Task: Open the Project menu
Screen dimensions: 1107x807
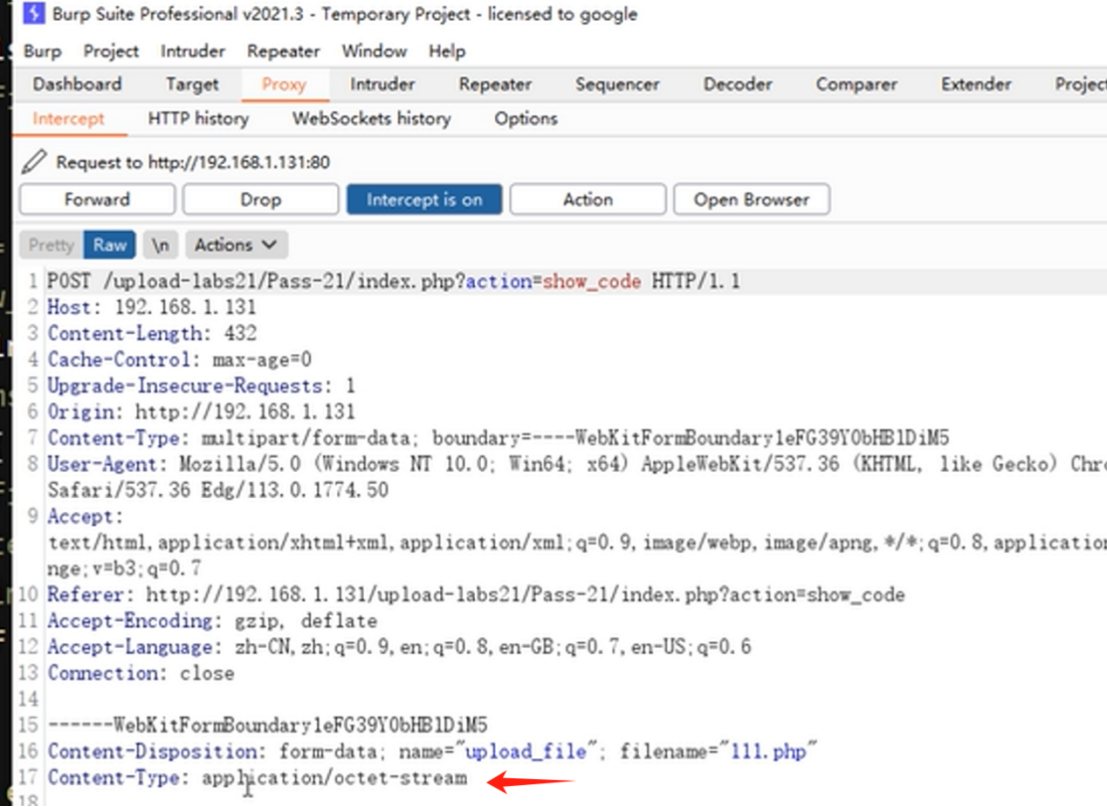Action: pos(111,51)
